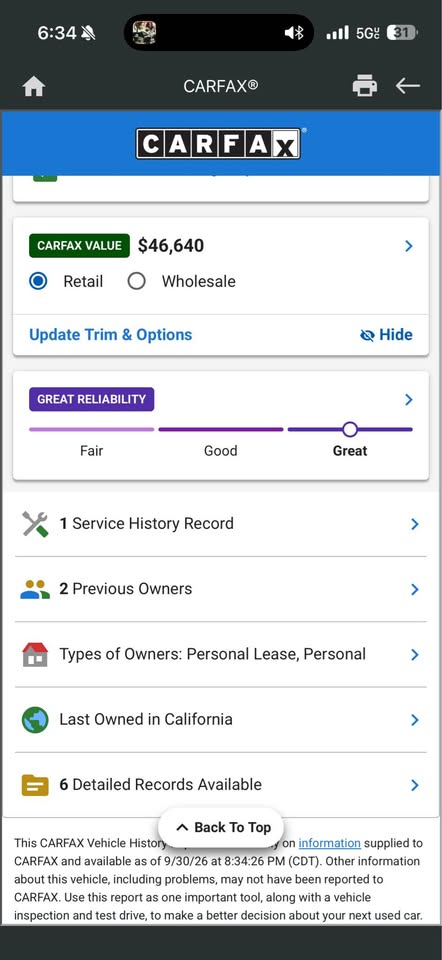Image resolution: width=442 pixels, height=960 pixels.
Task: Tap the home icon in the header
Action: [34, 86]
